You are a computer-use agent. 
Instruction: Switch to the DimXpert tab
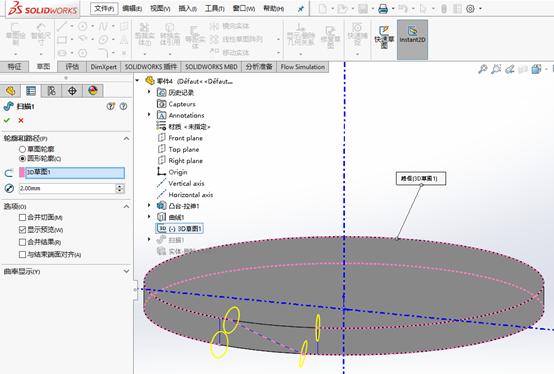tap(104, 67)
